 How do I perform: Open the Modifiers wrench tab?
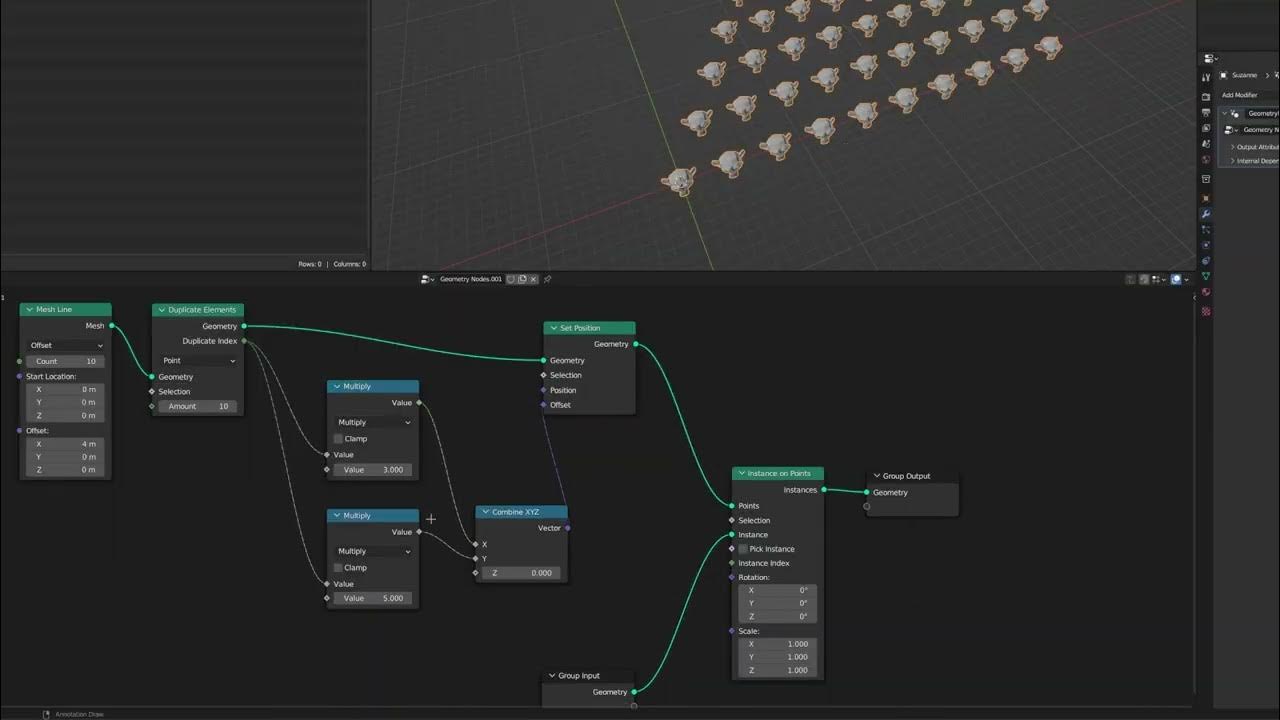(x=1206, y=214)
